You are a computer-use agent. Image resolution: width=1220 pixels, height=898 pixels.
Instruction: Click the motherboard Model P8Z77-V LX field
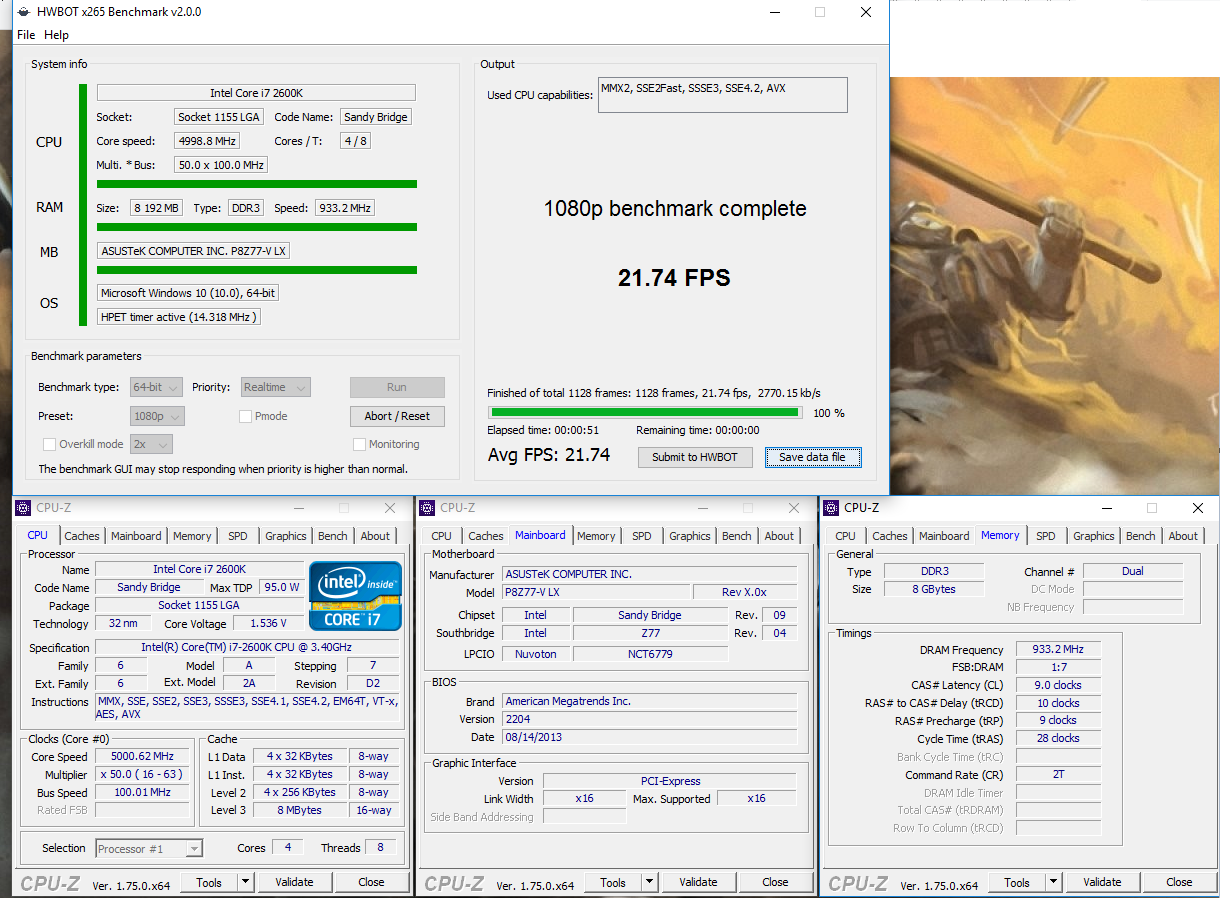595,592
